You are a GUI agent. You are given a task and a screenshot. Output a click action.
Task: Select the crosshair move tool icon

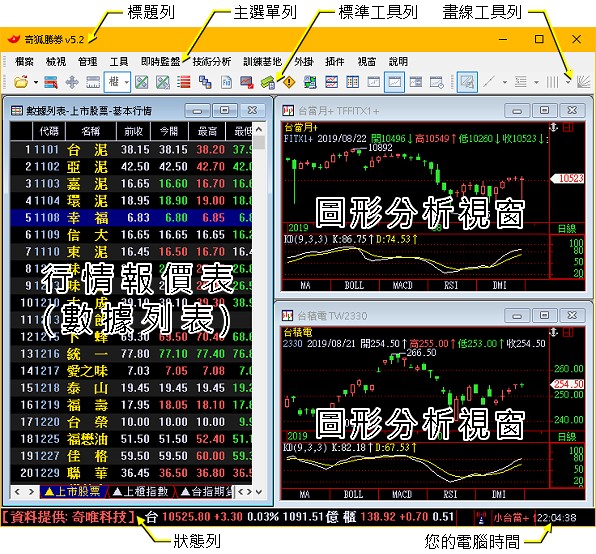click(x=72, y=82)
